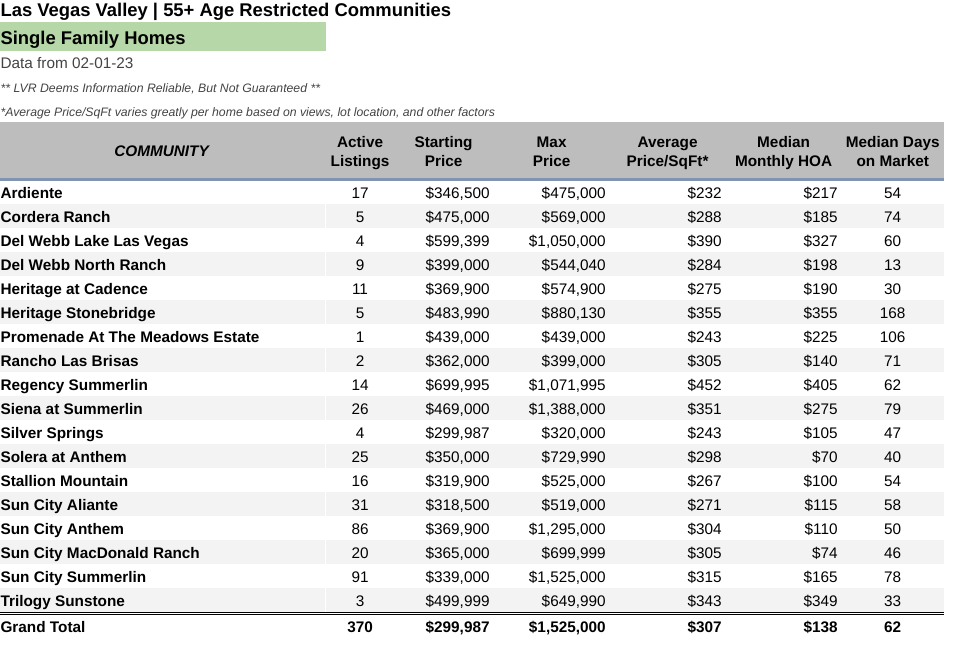This screenshot has height=654, width=955.
Task: Click the Median Days on Market header
Action: [x=892, y=151]
